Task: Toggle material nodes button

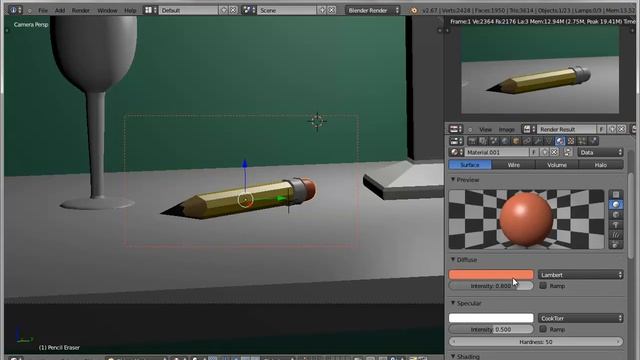Action: (568, 152)
